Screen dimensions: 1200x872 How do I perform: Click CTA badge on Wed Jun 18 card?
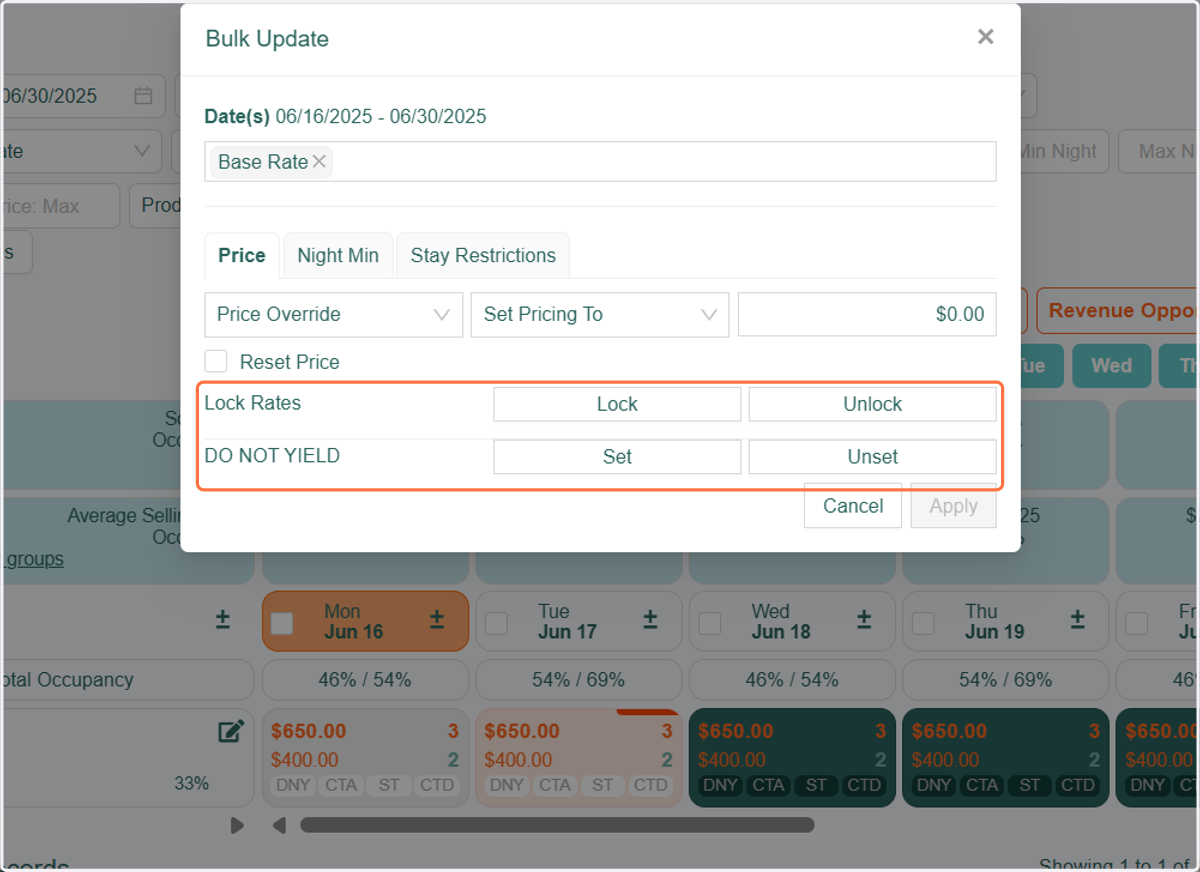coord(768,785)
